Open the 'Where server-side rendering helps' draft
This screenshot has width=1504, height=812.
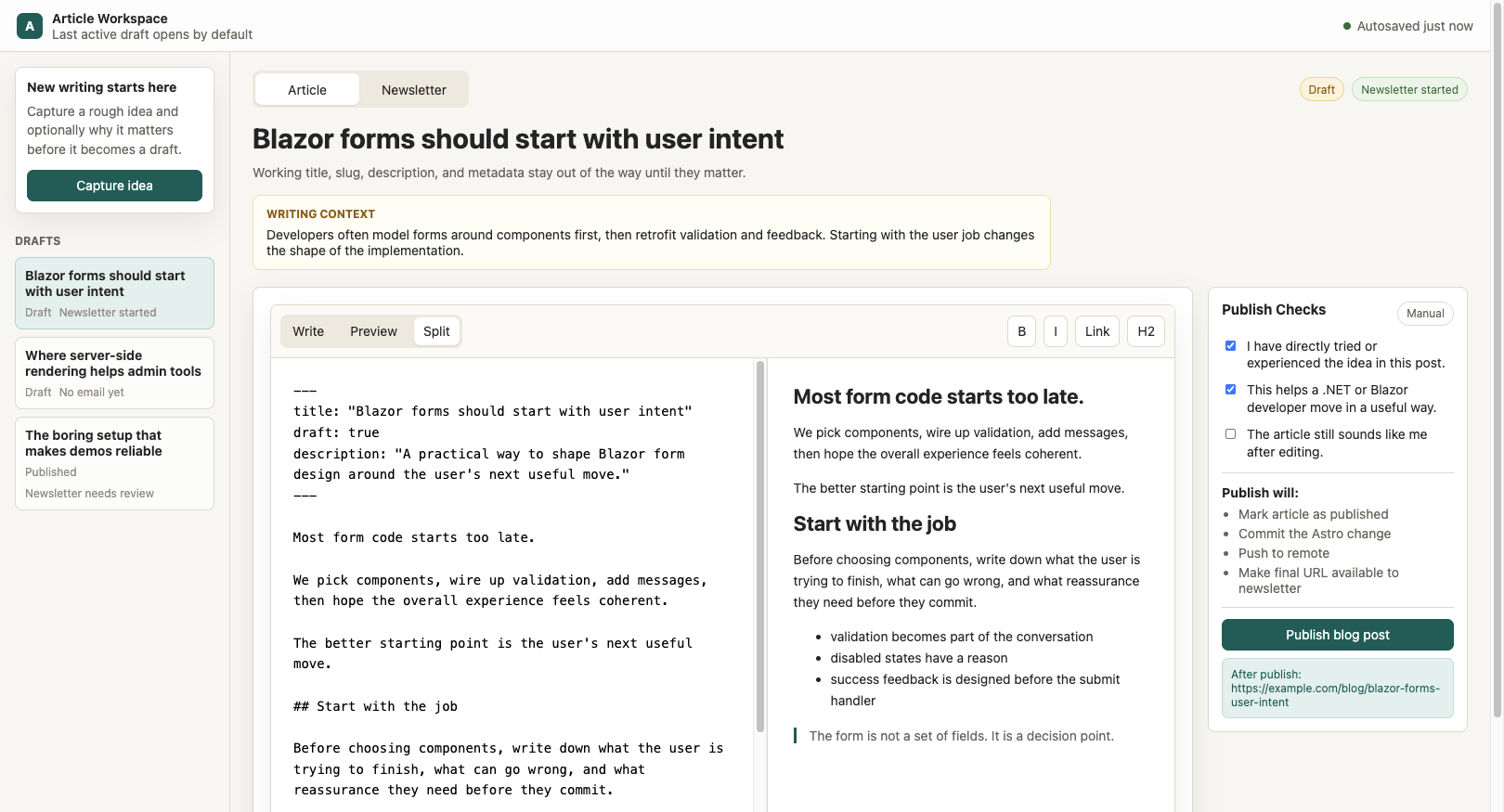tap(114, 373)
